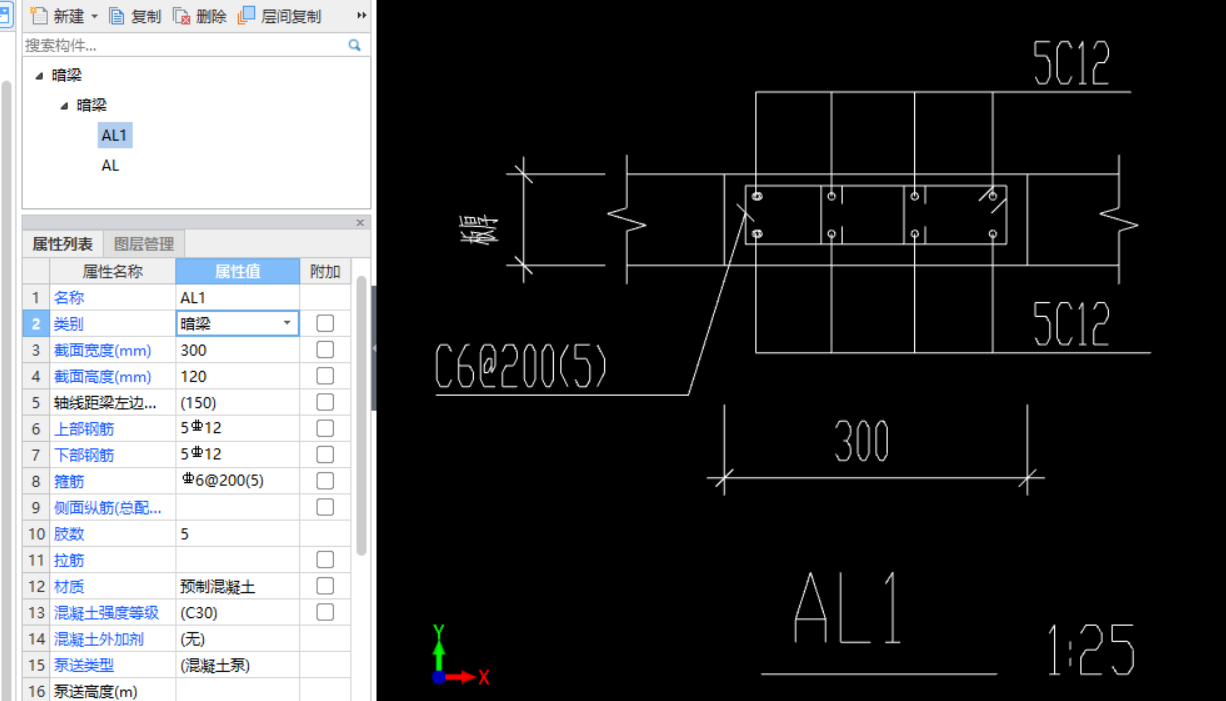Click the 属性值 column header
This screenshot has height=701, width=1226.
237,271
